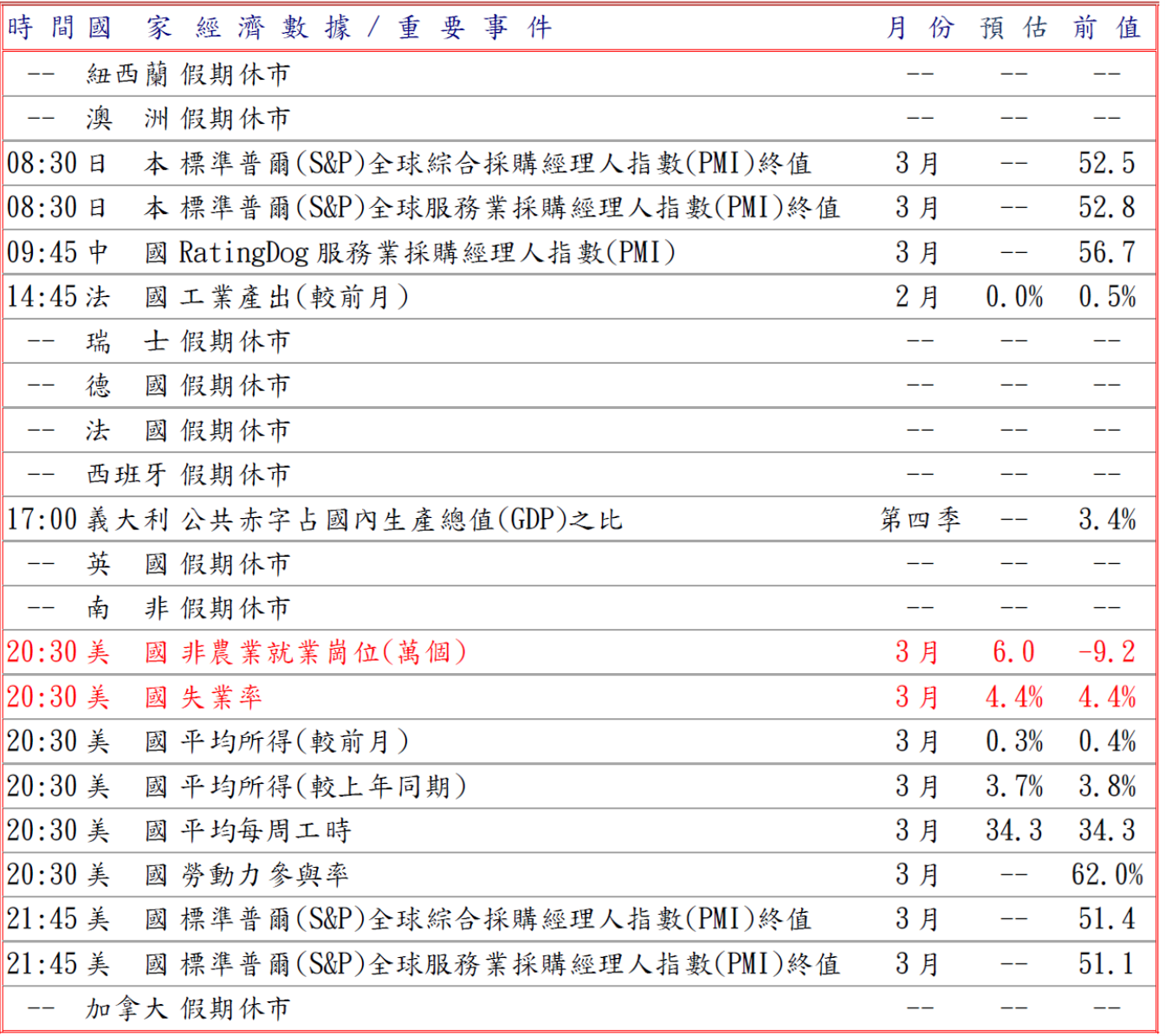
Task: Select the RatingDog 服務業採購經理人指數 entry
Action: (x=426, y=252)
